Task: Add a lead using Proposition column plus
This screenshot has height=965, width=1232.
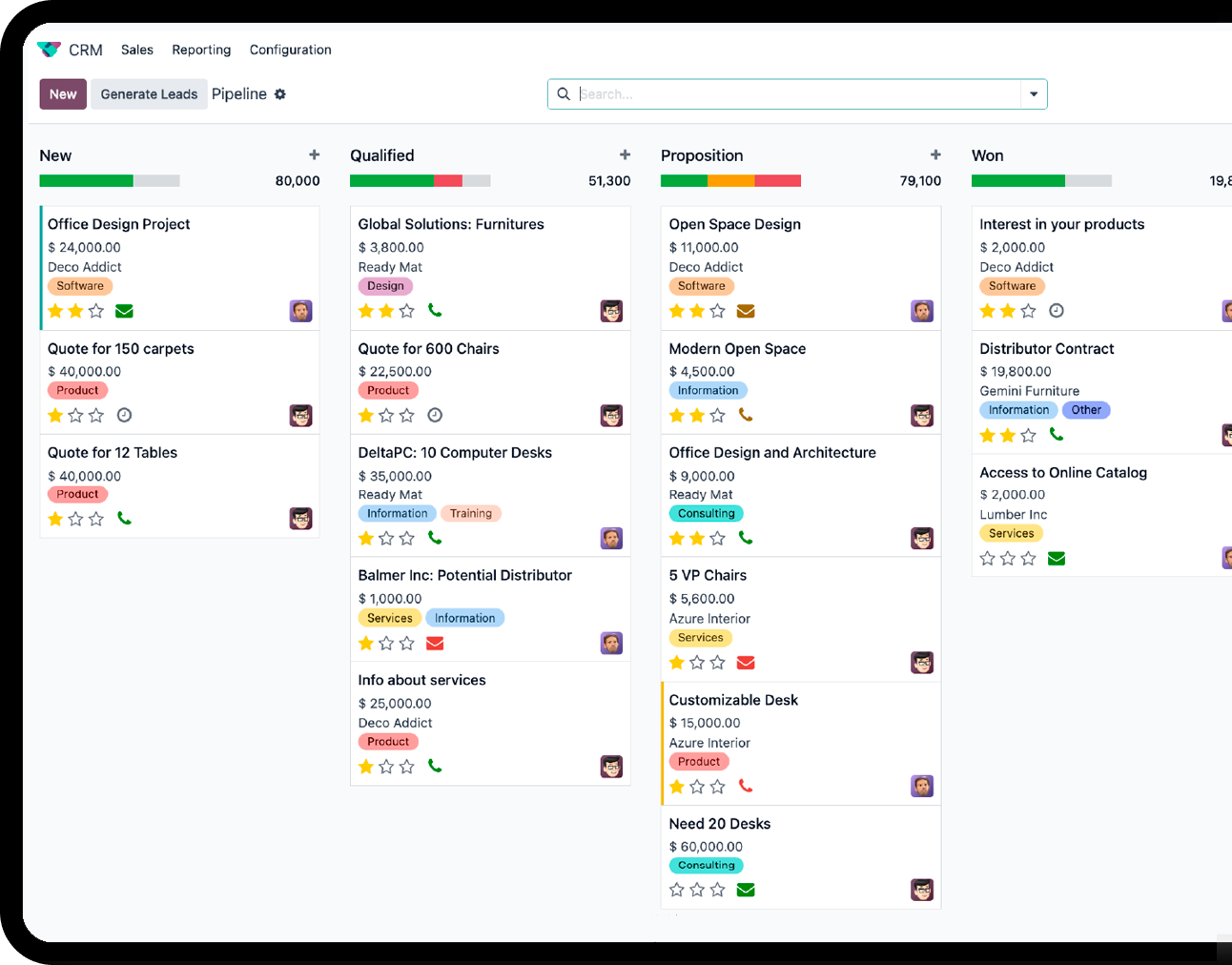Action: (x=935, y=154)
